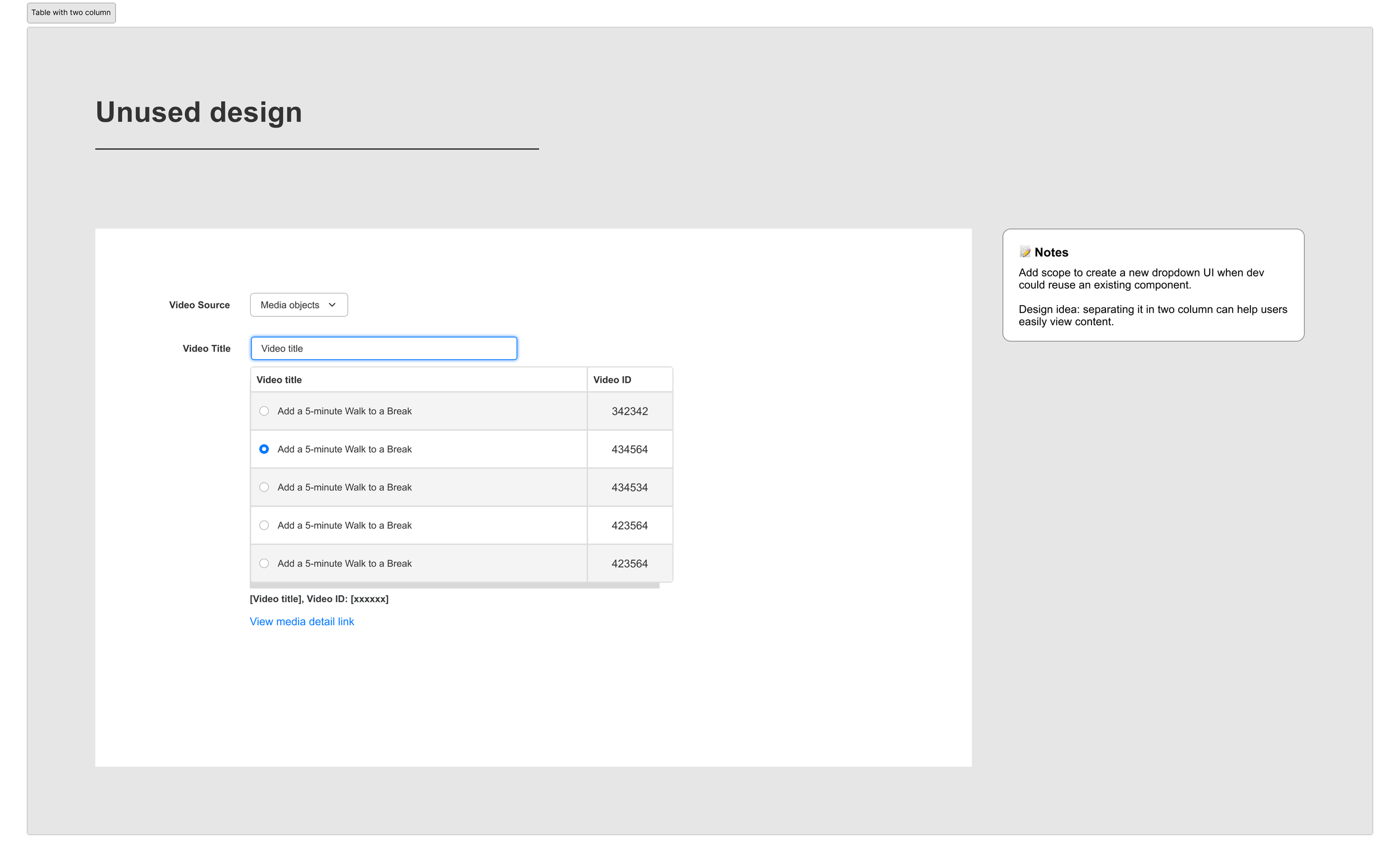Select radio button for video ID 342342
Image resolution: width=1400 pixels, height=862 pixels.
(264, 411)
